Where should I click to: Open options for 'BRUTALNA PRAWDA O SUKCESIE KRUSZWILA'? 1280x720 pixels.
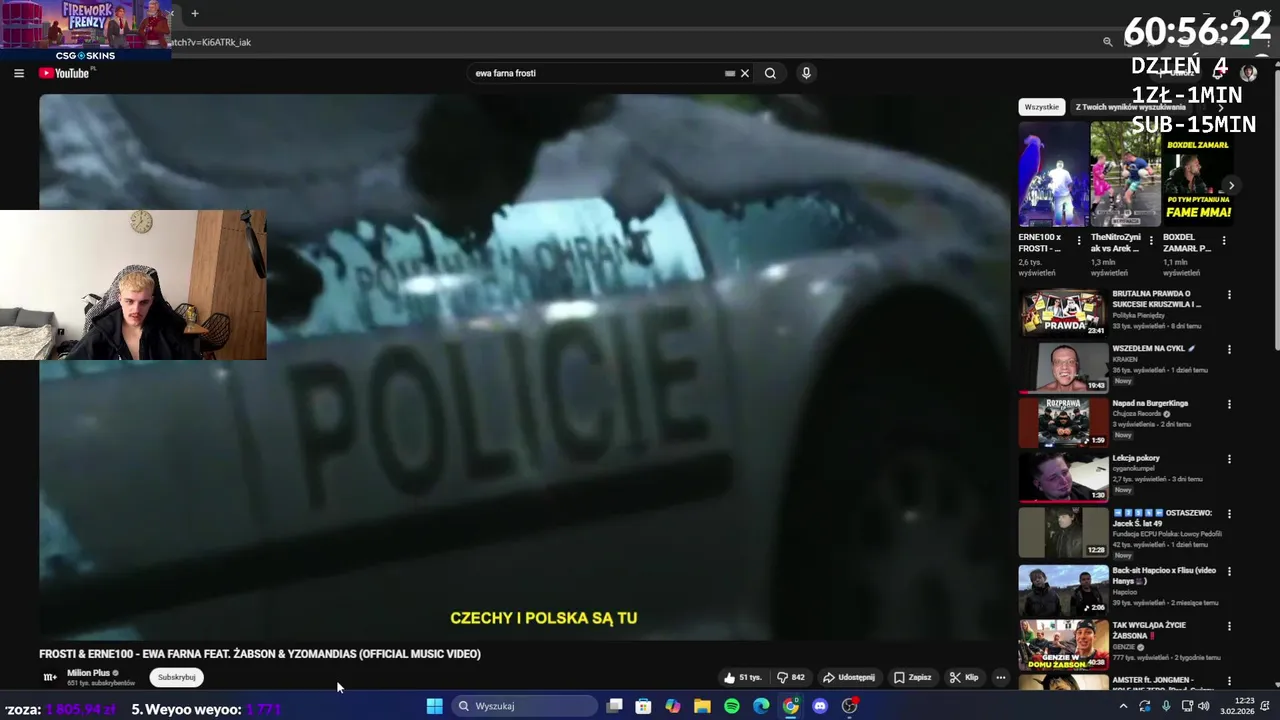coord(1229,295)
